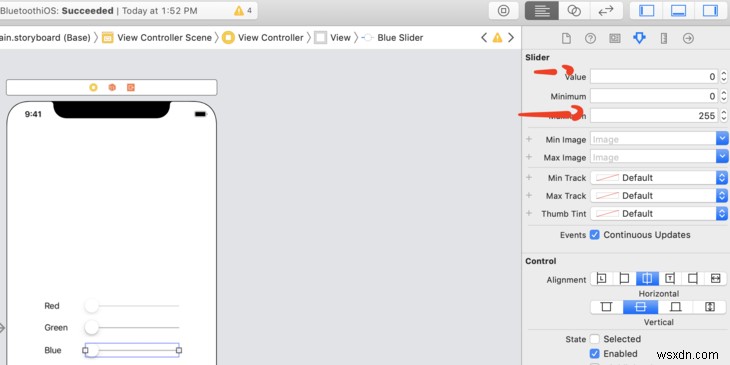
Task: Switch to Standard editor mode
Action: coord(541,11)
